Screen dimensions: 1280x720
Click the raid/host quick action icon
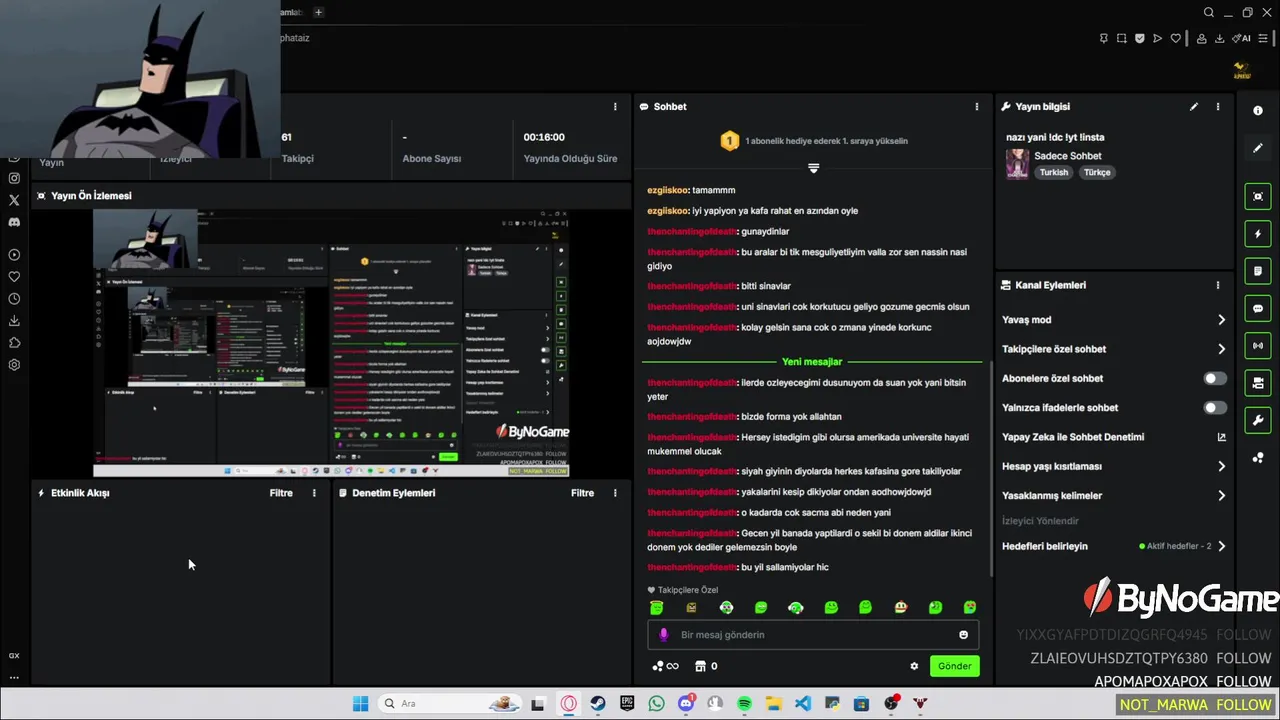pos(1258,383)
